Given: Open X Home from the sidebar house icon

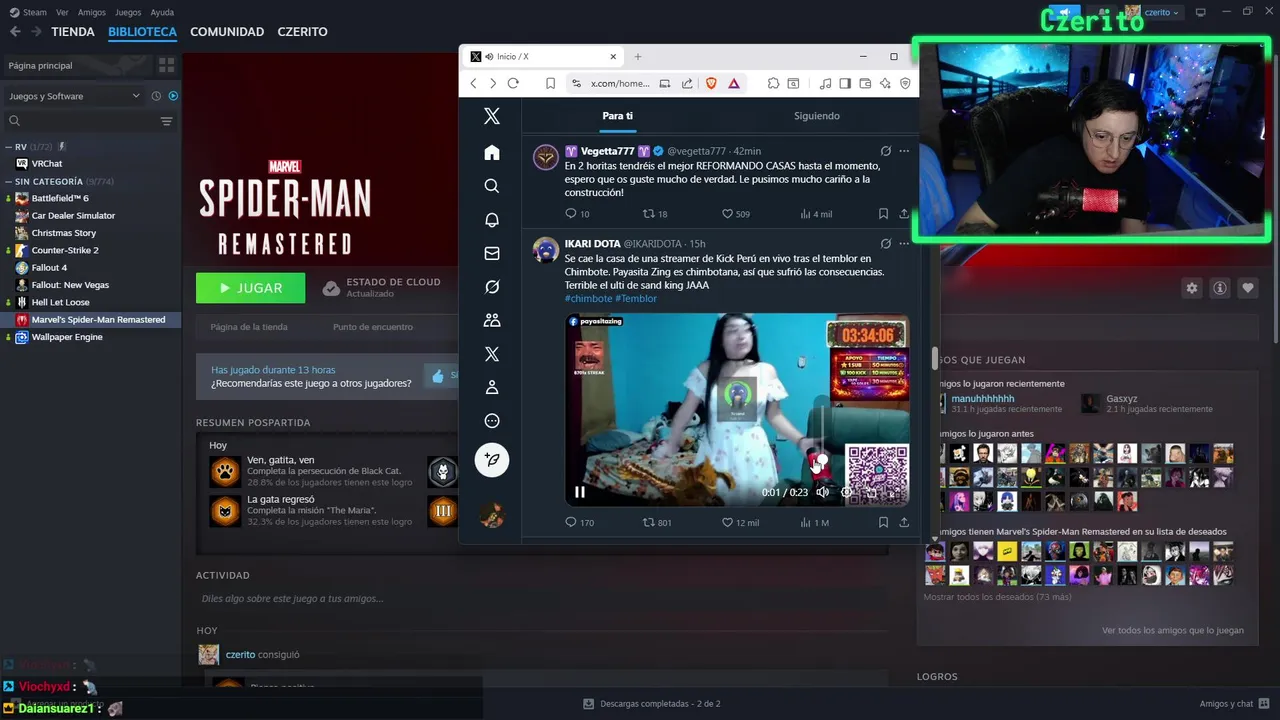Looking at the screenshot, I should [x=491, y=152].
